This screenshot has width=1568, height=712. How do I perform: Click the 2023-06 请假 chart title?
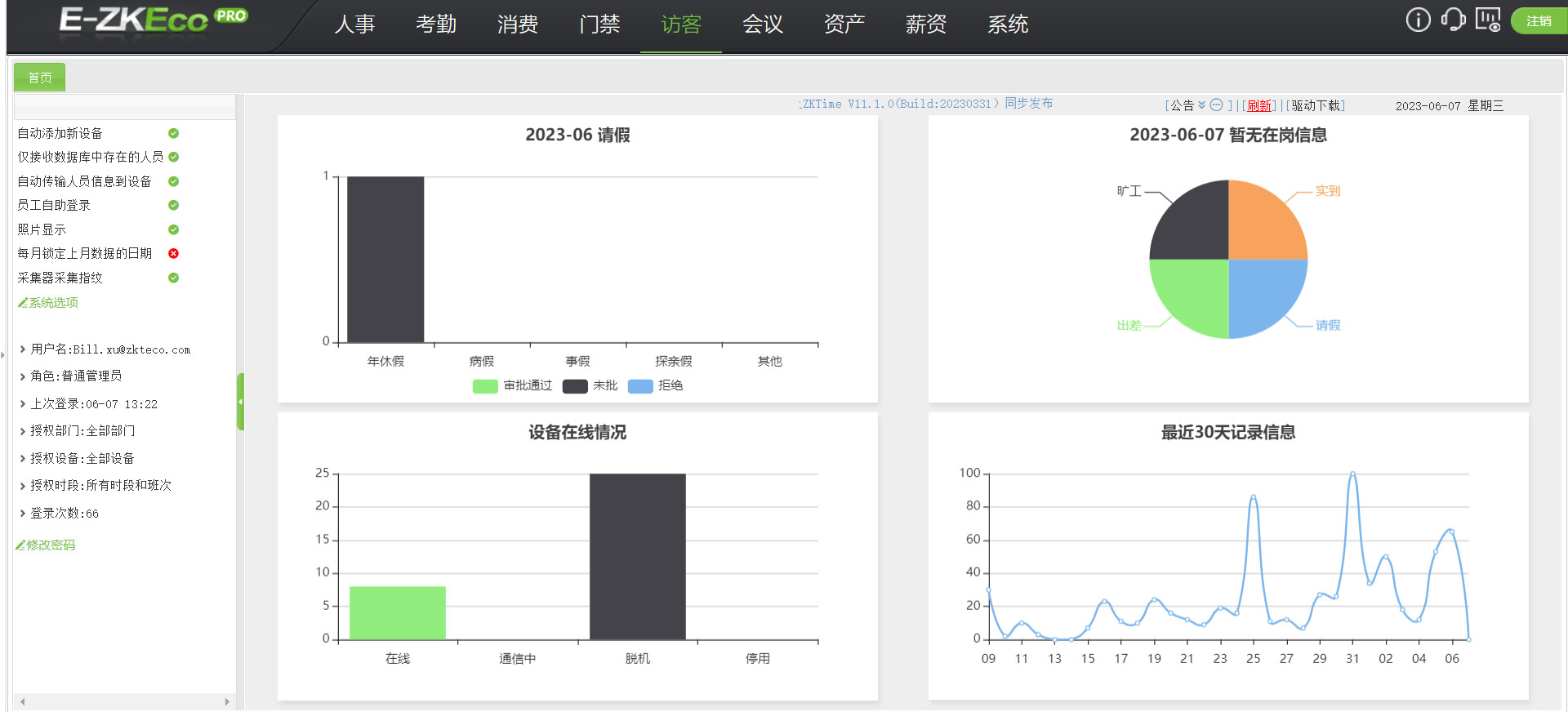click(577, 135)
